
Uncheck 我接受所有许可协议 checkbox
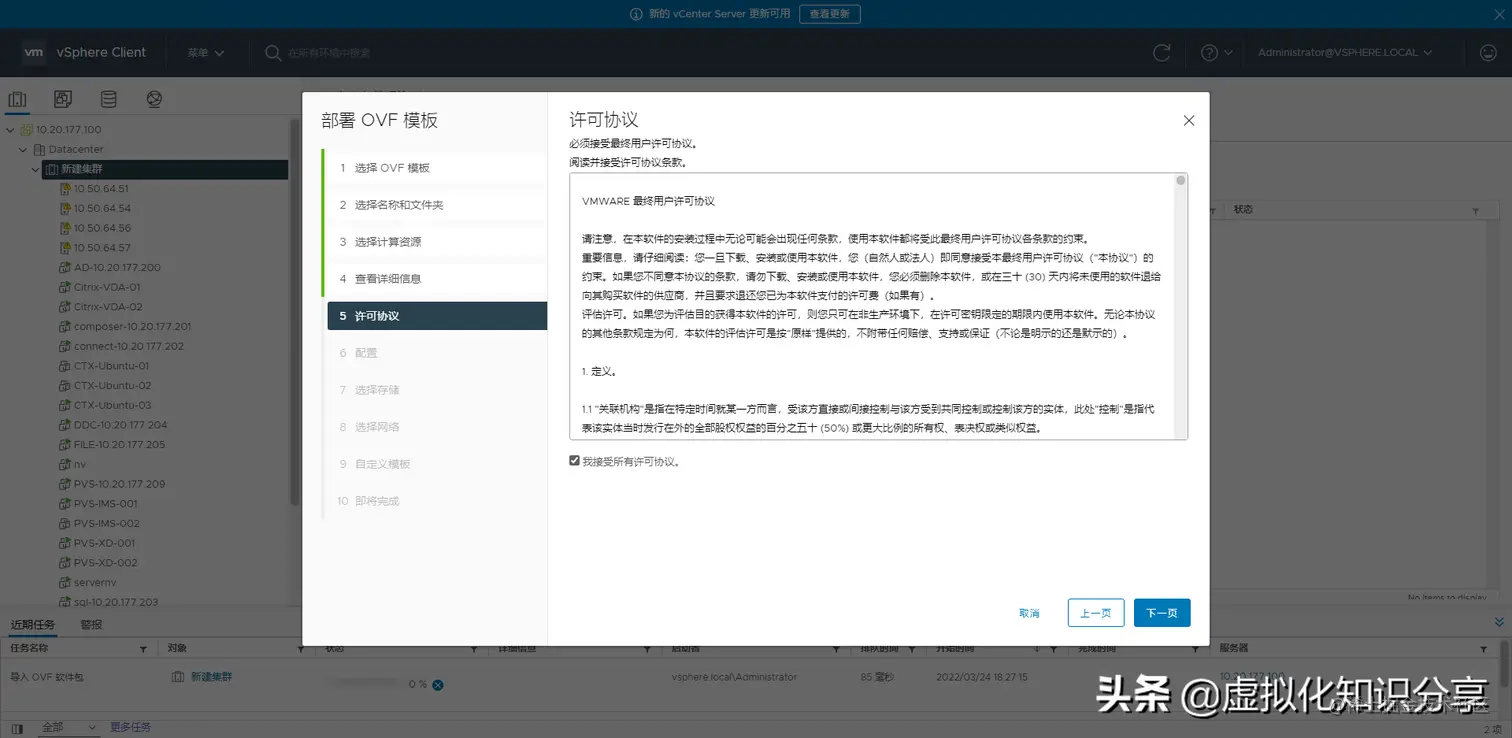pos(574,460)
